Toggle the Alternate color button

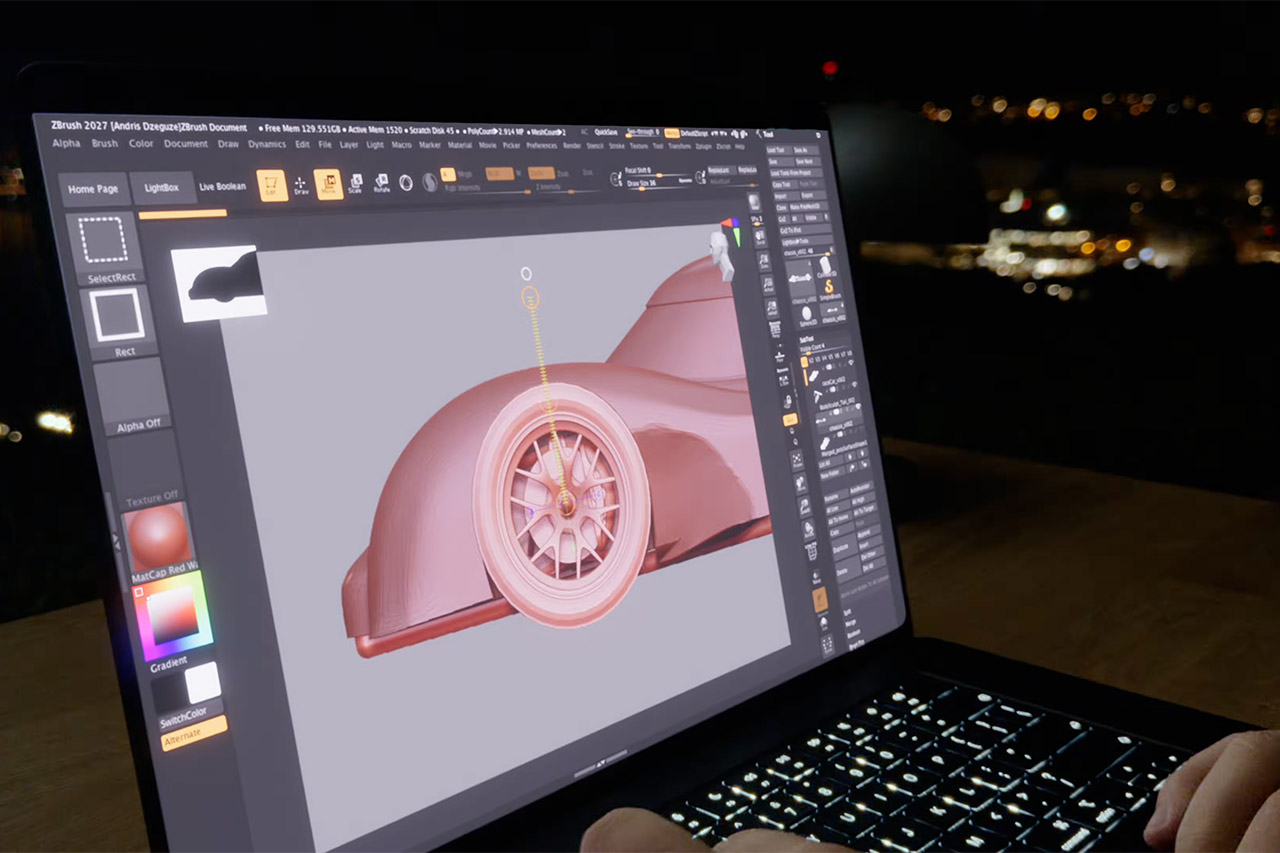[195, 732]
